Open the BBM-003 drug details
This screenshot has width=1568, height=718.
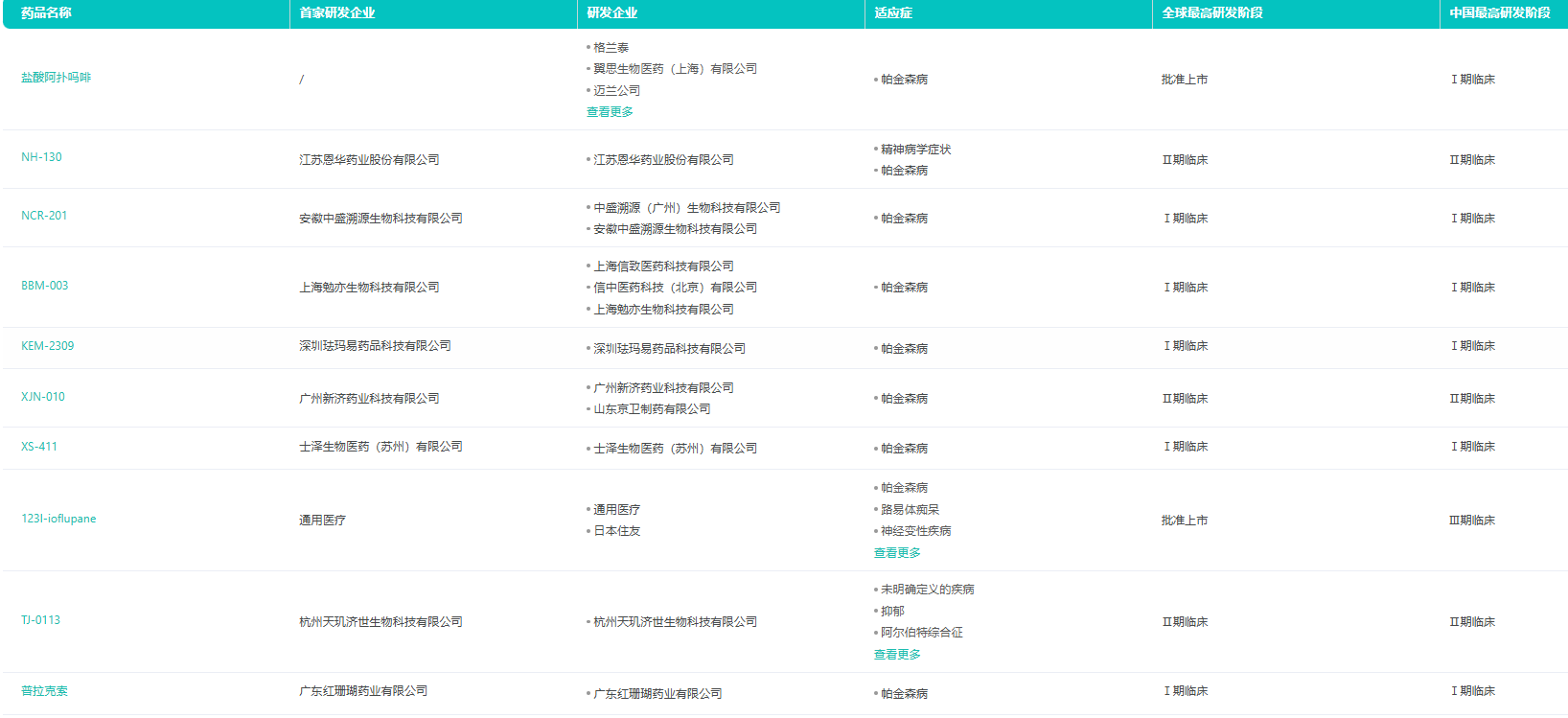click(45, 286)
